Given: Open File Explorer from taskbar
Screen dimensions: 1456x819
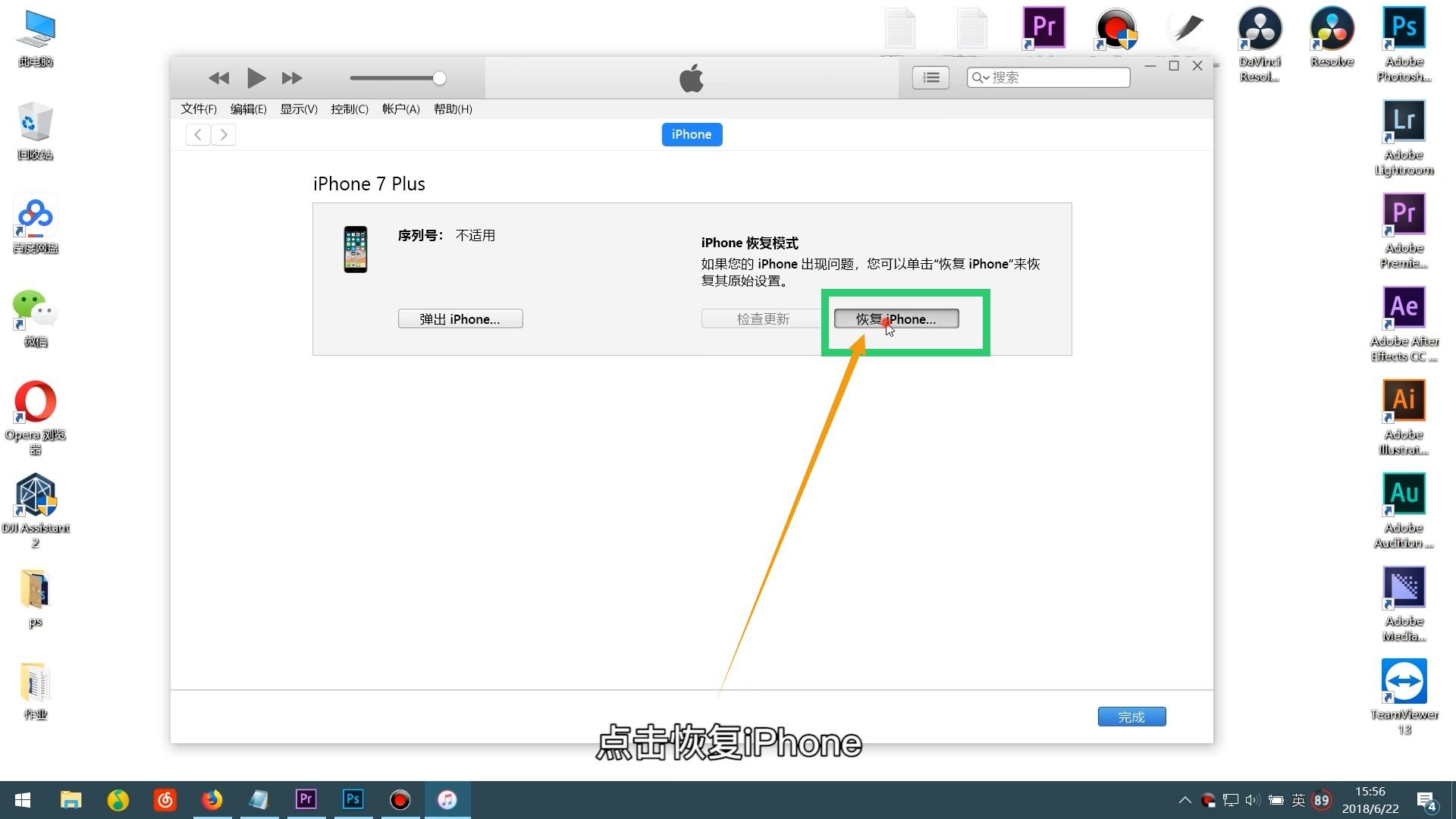Looking at the screenshot, I should coord(71,800).
